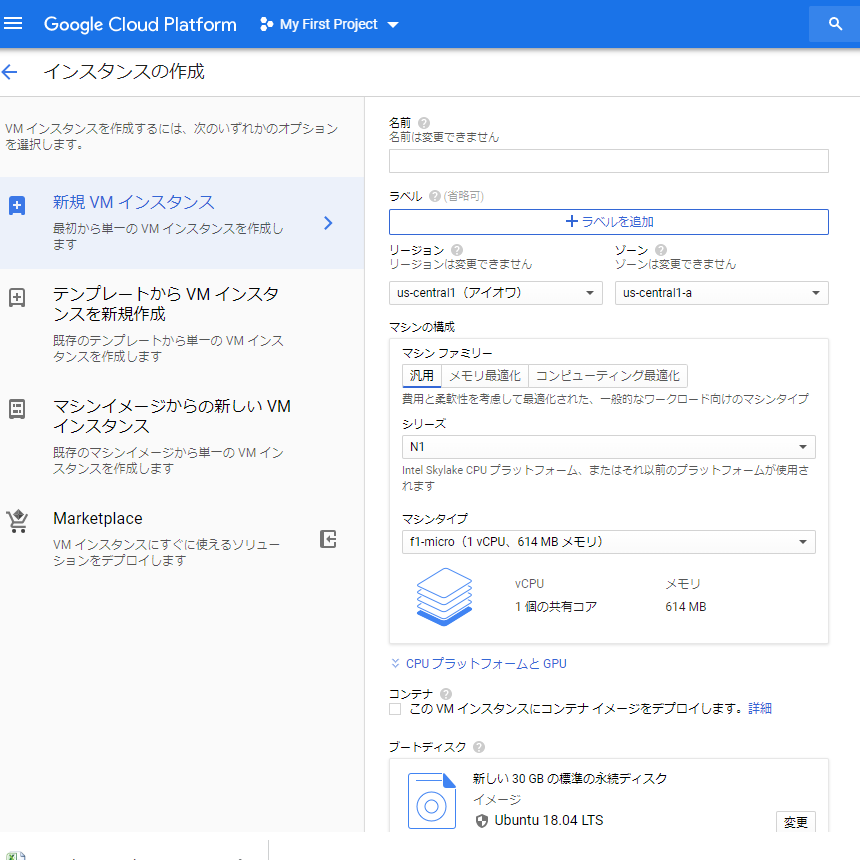
Task: Click the Google Cloud Platform logo text
Action: click(x=140, y=24)
